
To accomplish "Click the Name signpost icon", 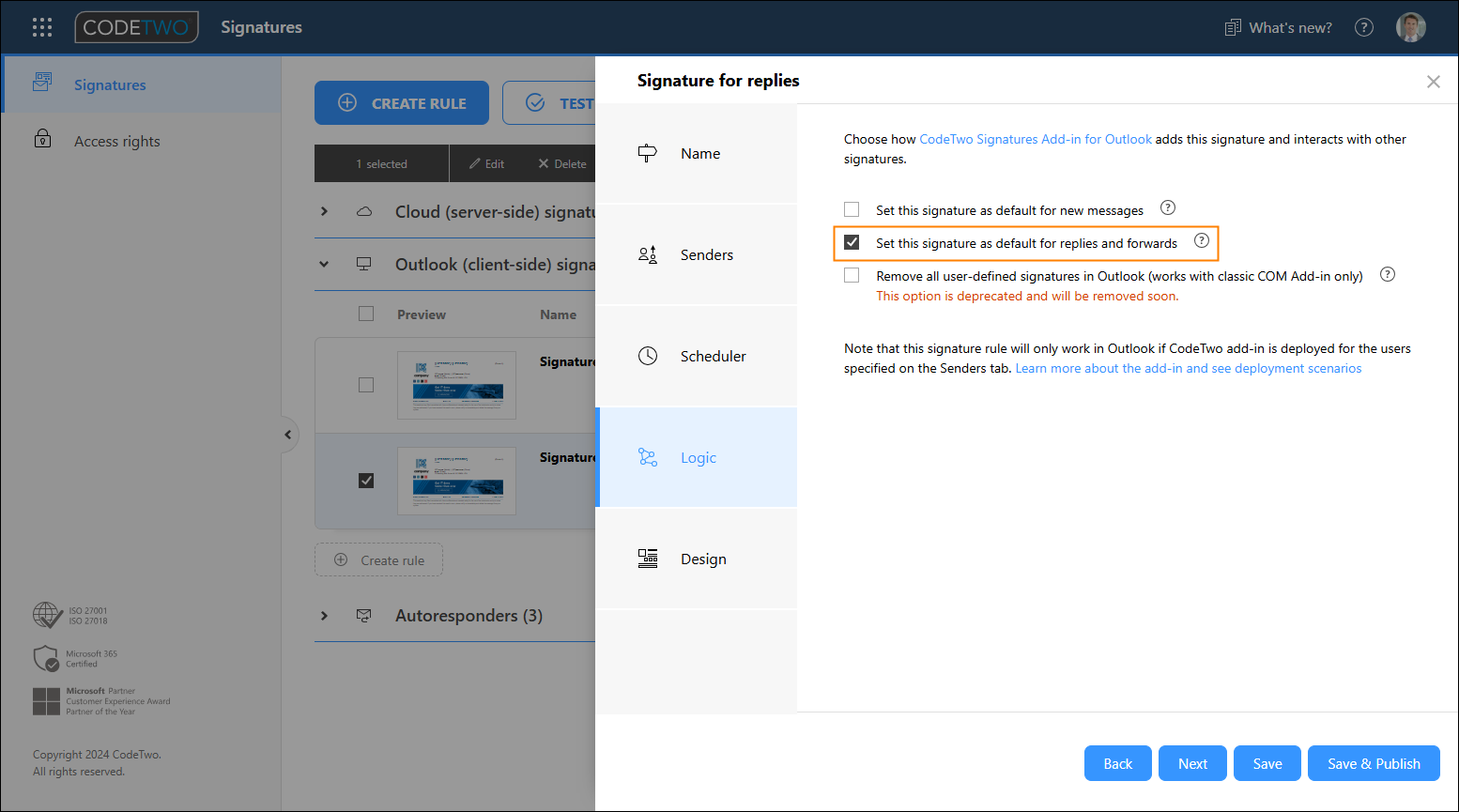I will coord(648,153).
